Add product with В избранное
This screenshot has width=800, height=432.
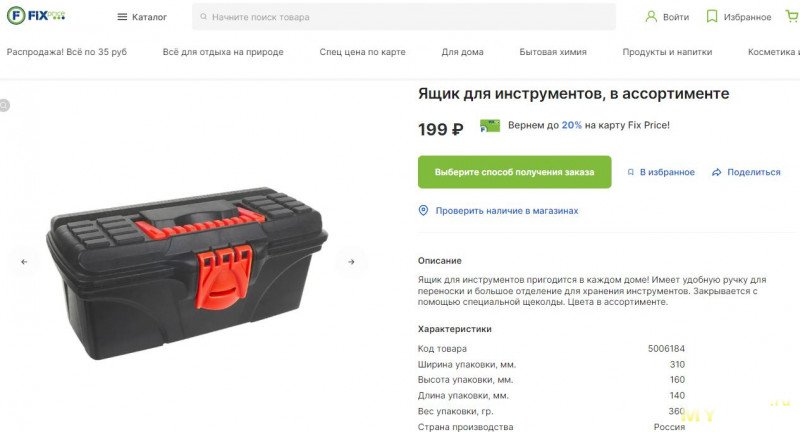pos(661,172)
